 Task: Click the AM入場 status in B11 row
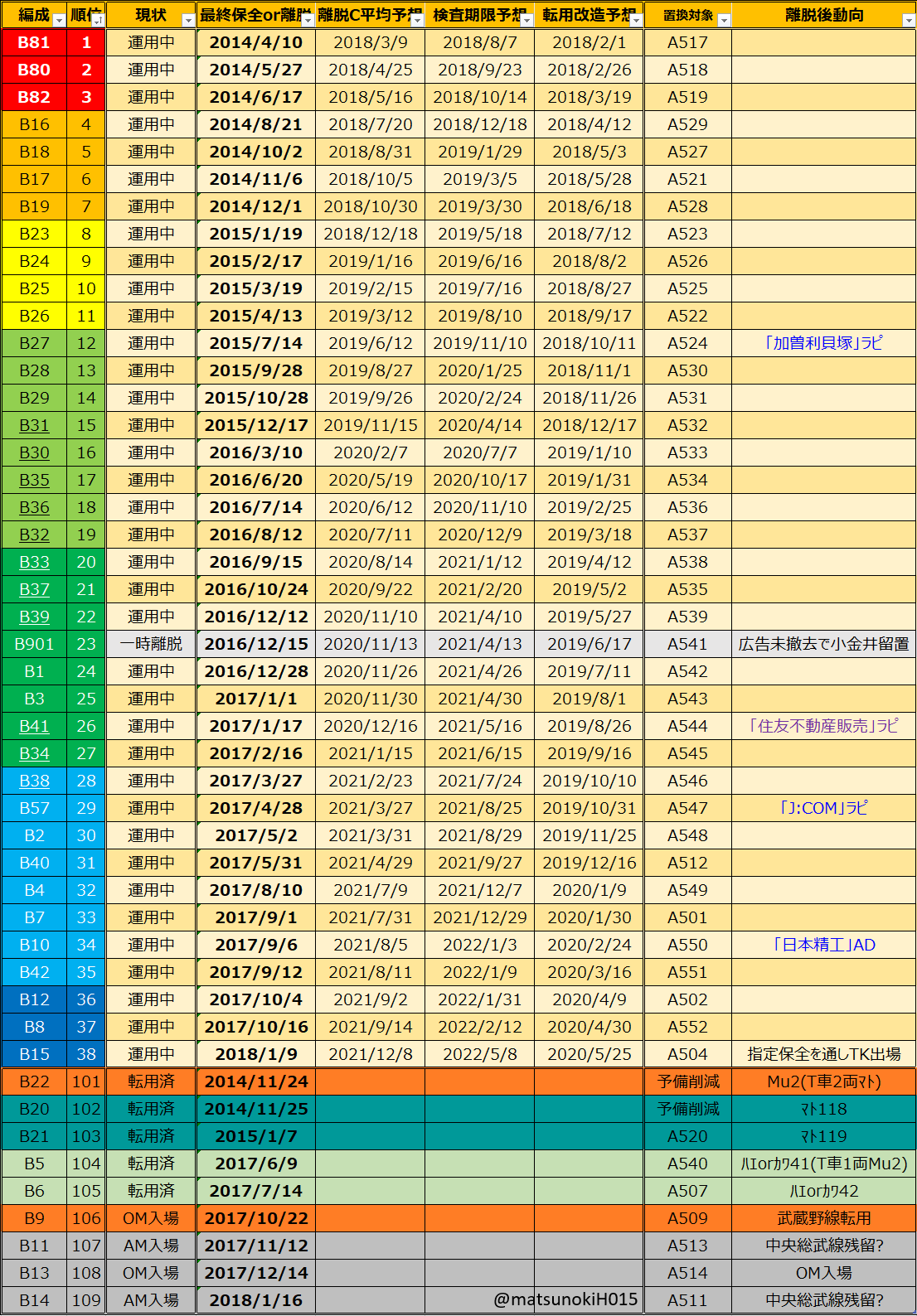151,1246
